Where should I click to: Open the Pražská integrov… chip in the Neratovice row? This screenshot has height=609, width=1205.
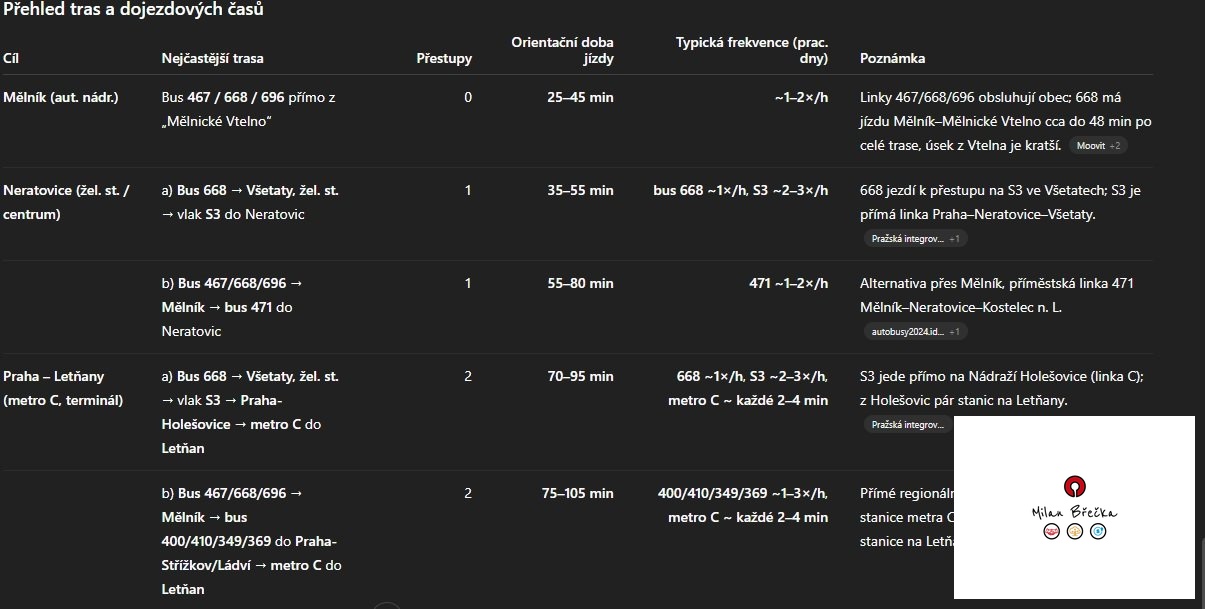click(x=914, y=239)
